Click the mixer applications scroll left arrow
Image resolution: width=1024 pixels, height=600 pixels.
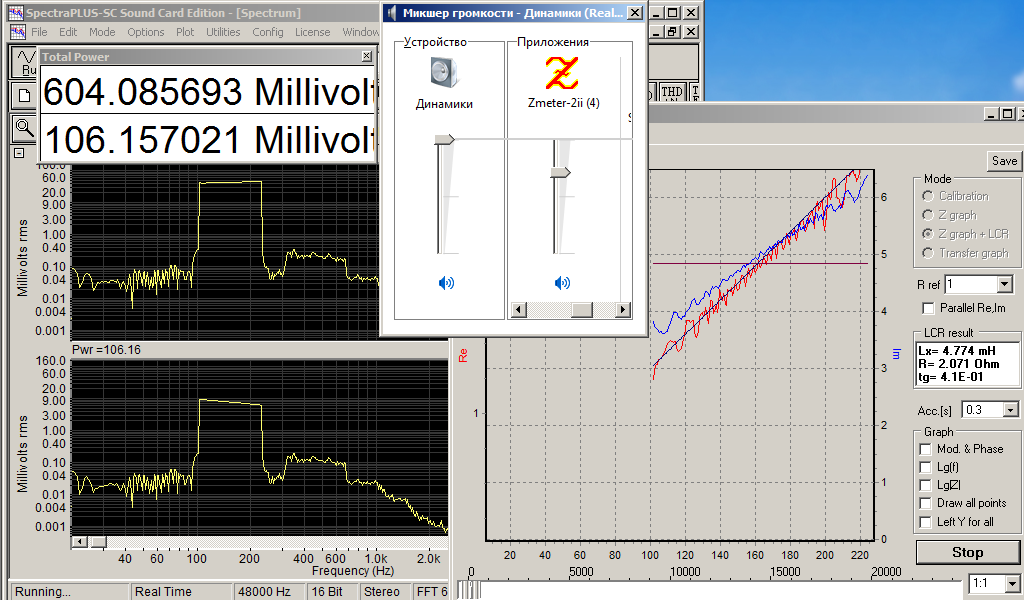click(x=519, y=309)
